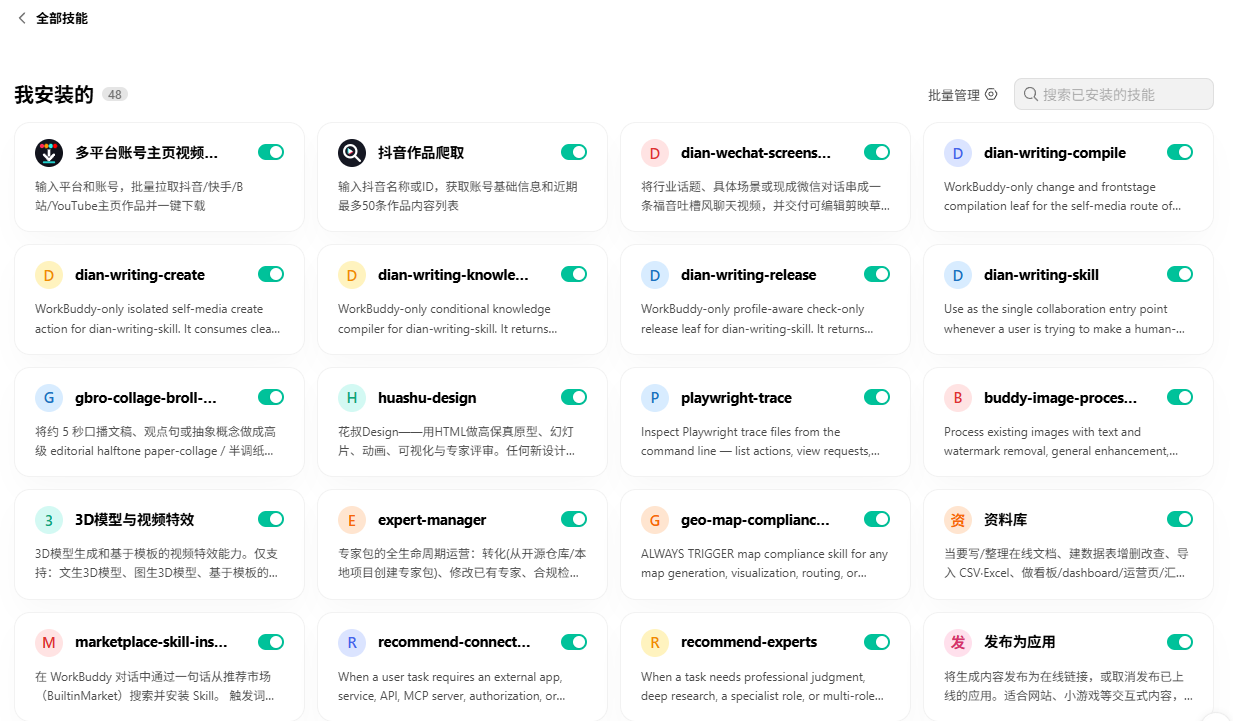Screen dimensions: 1233x721
Task: Toggle off gbro-collage-broll skill
Action: [271, 397]
